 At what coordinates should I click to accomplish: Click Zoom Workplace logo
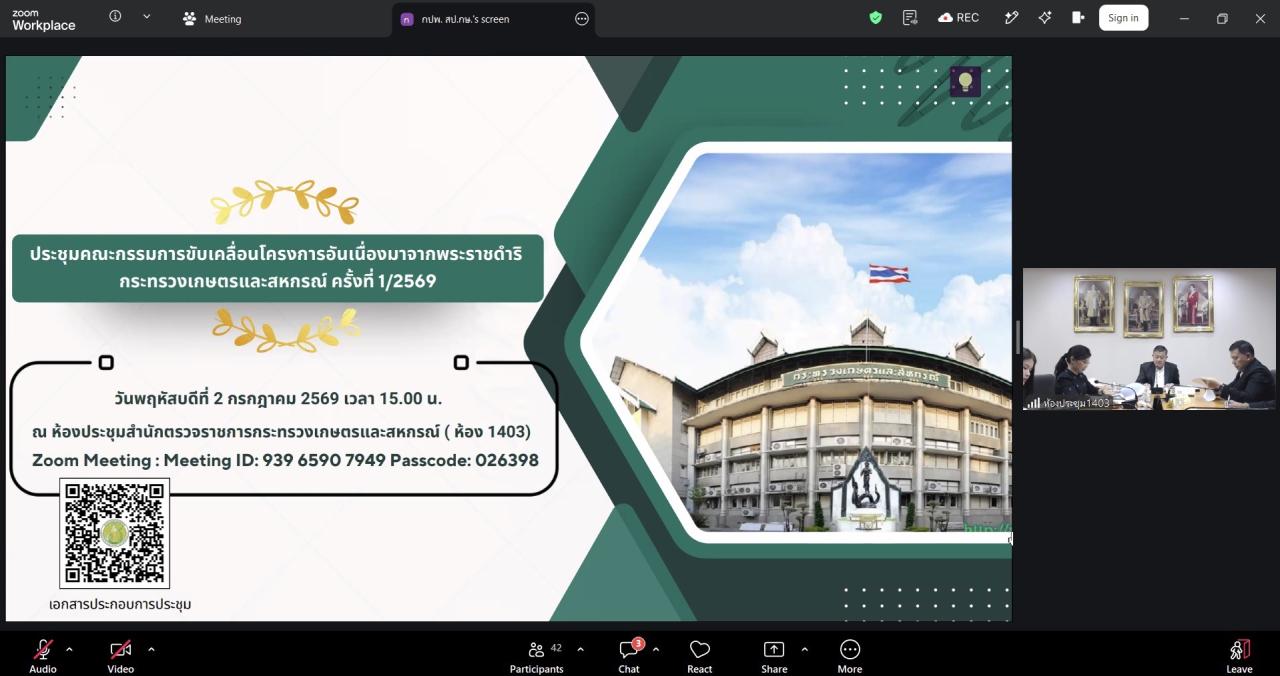click(x=43, y=20)
